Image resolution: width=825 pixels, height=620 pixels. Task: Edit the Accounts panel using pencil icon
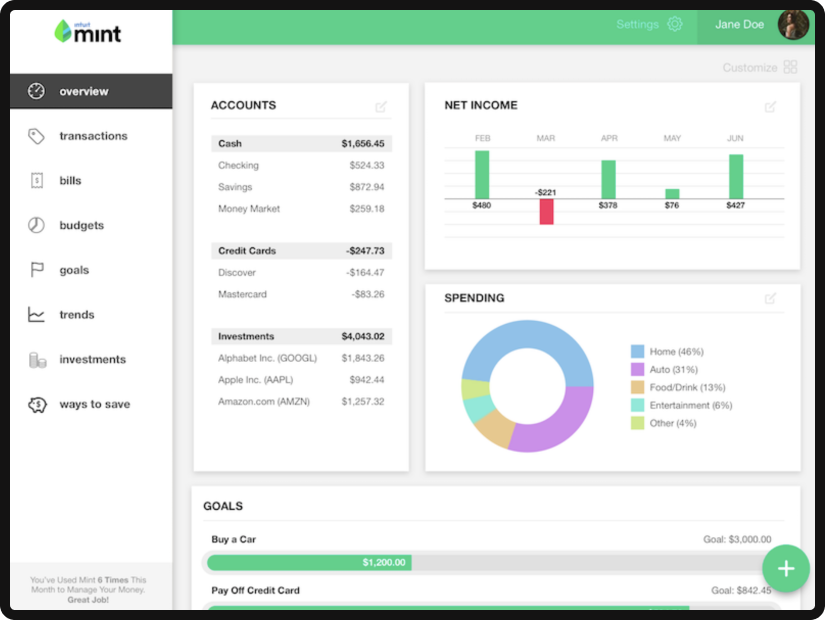click(x=381, y=107)
